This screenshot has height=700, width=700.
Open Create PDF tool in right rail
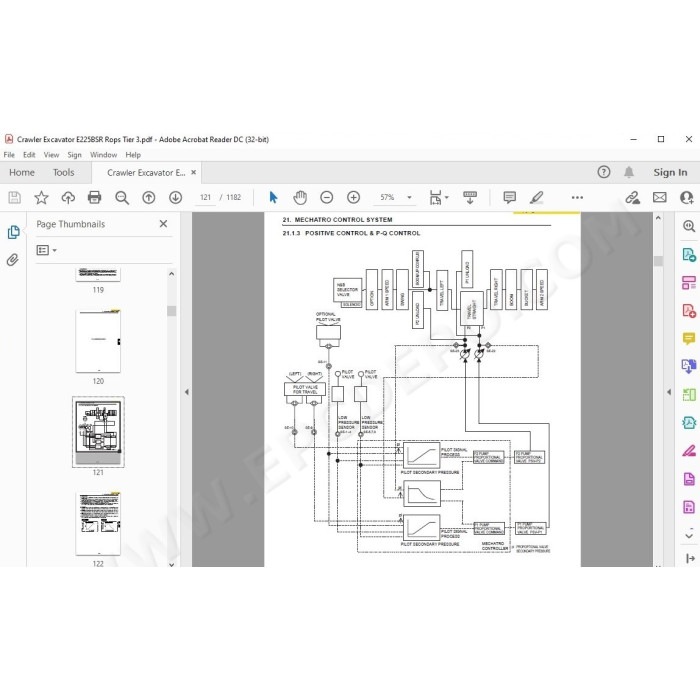click(x=689, y=310)
